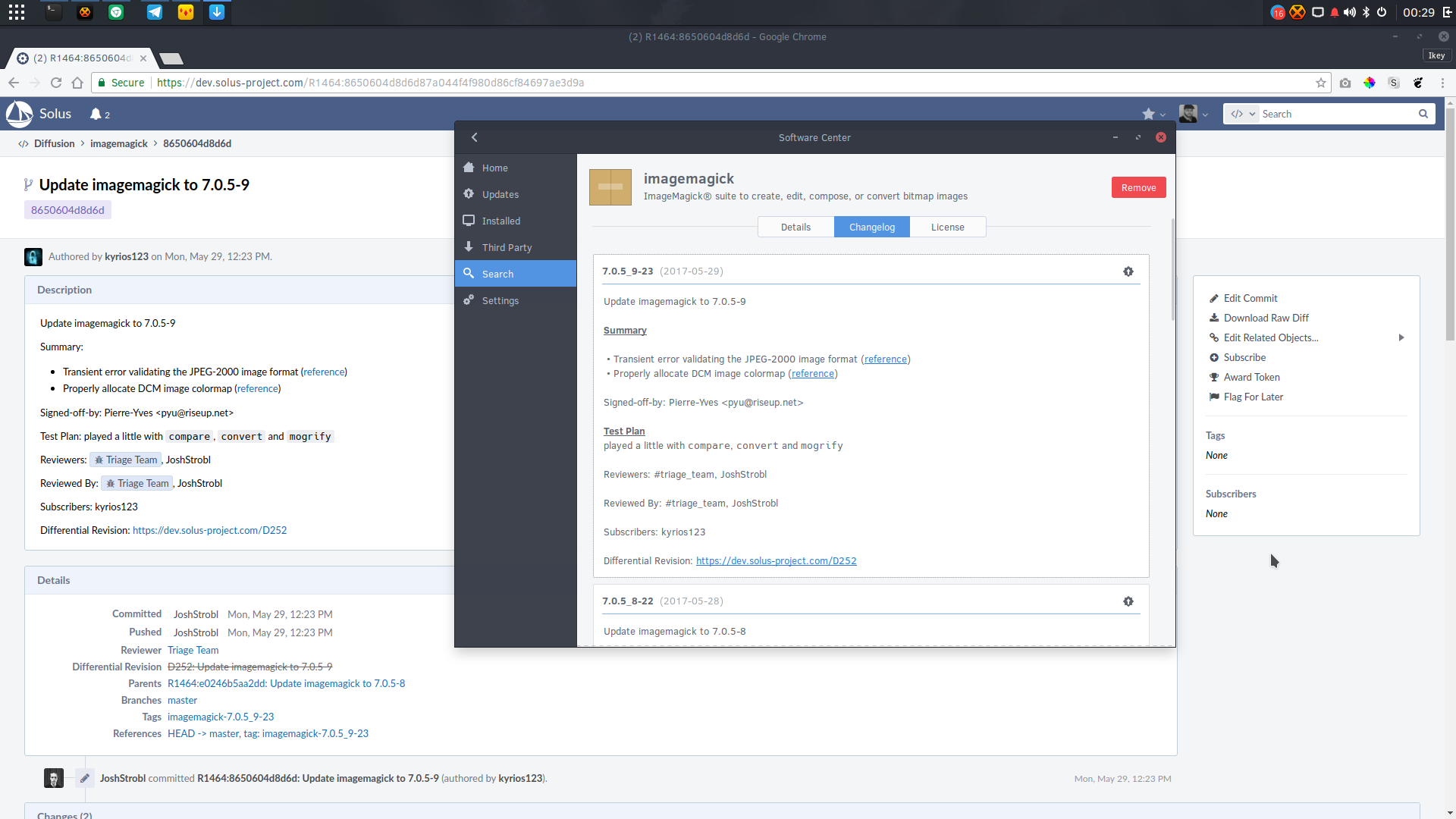Open the blue download app in panel
This screenshot has height=819, width=1456.
click(x=217, y=12)
